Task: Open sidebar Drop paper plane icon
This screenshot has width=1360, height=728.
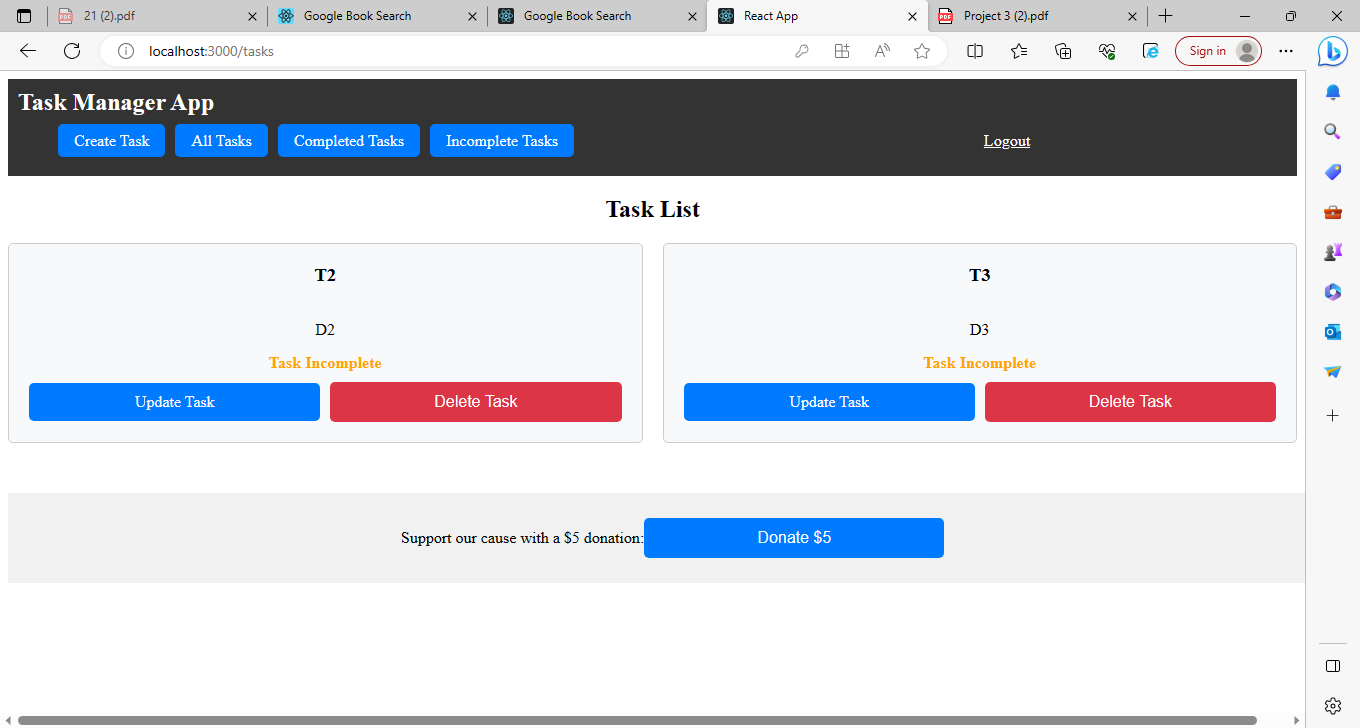Action: click(1332, 372)
